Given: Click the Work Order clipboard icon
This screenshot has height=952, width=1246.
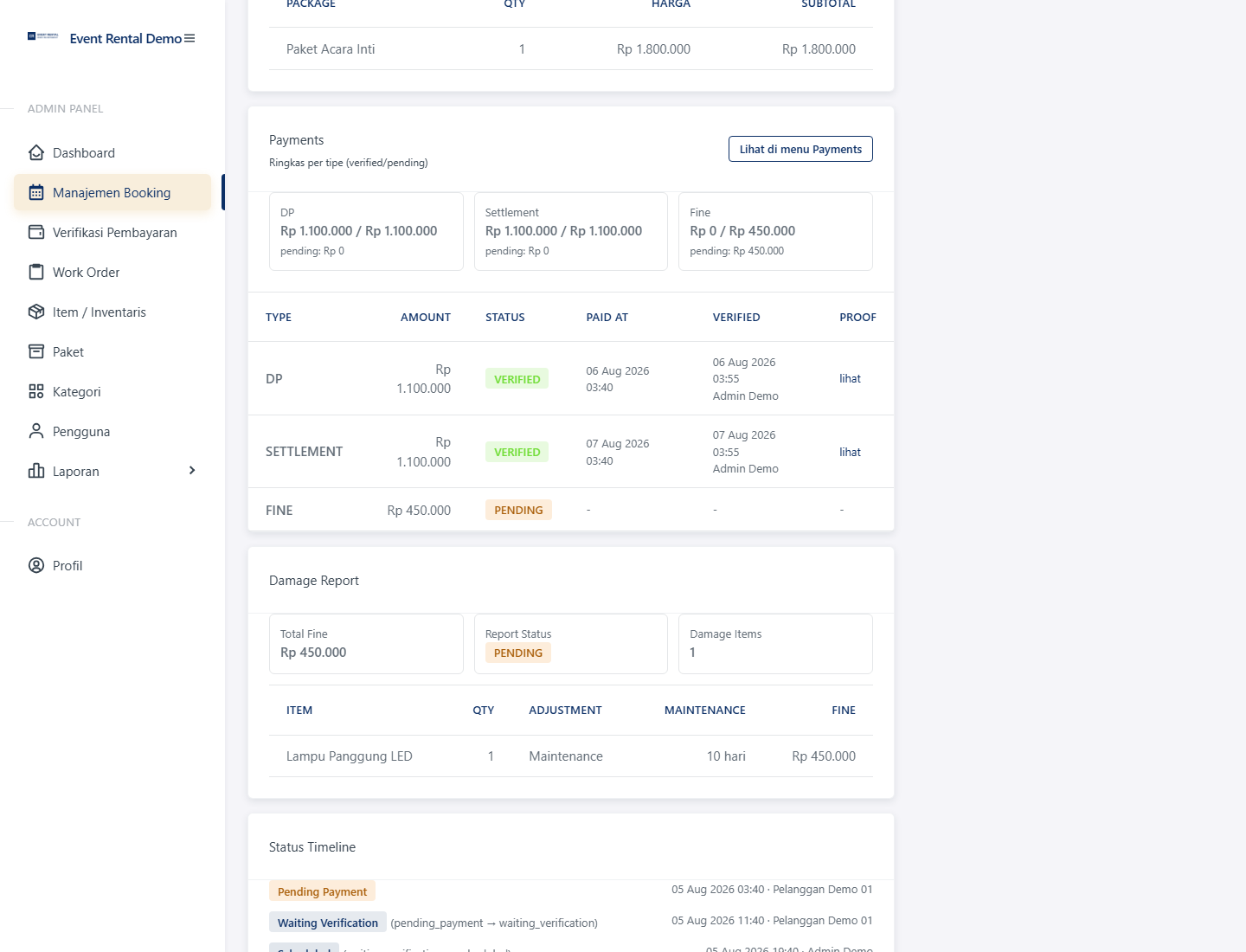Looking at the screenshot, I should click(36, 273).
